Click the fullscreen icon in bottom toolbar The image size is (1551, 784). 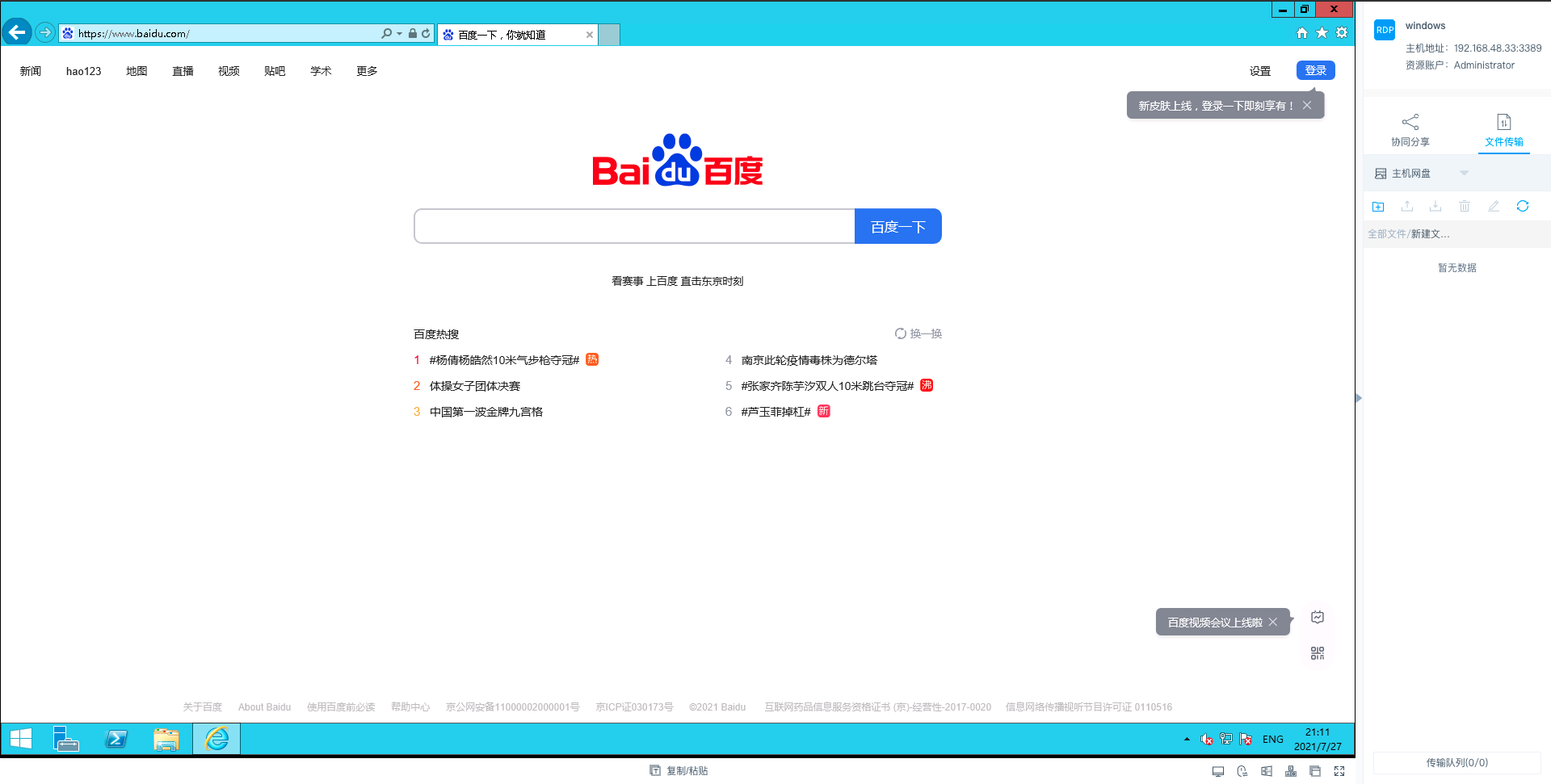tap(1339, 771)
